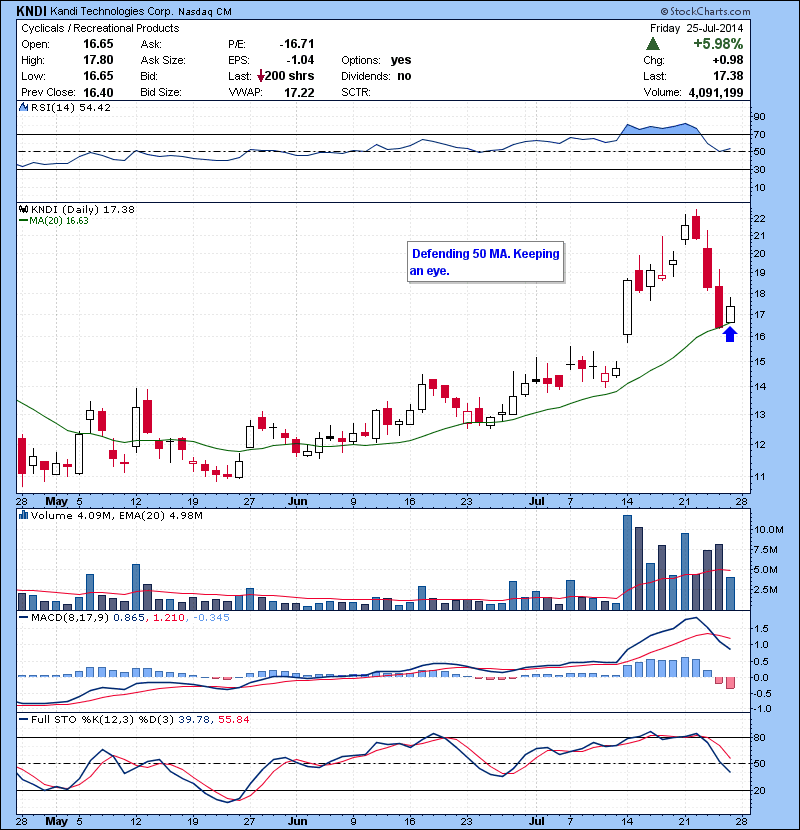Click the Options yes entry

376,60
